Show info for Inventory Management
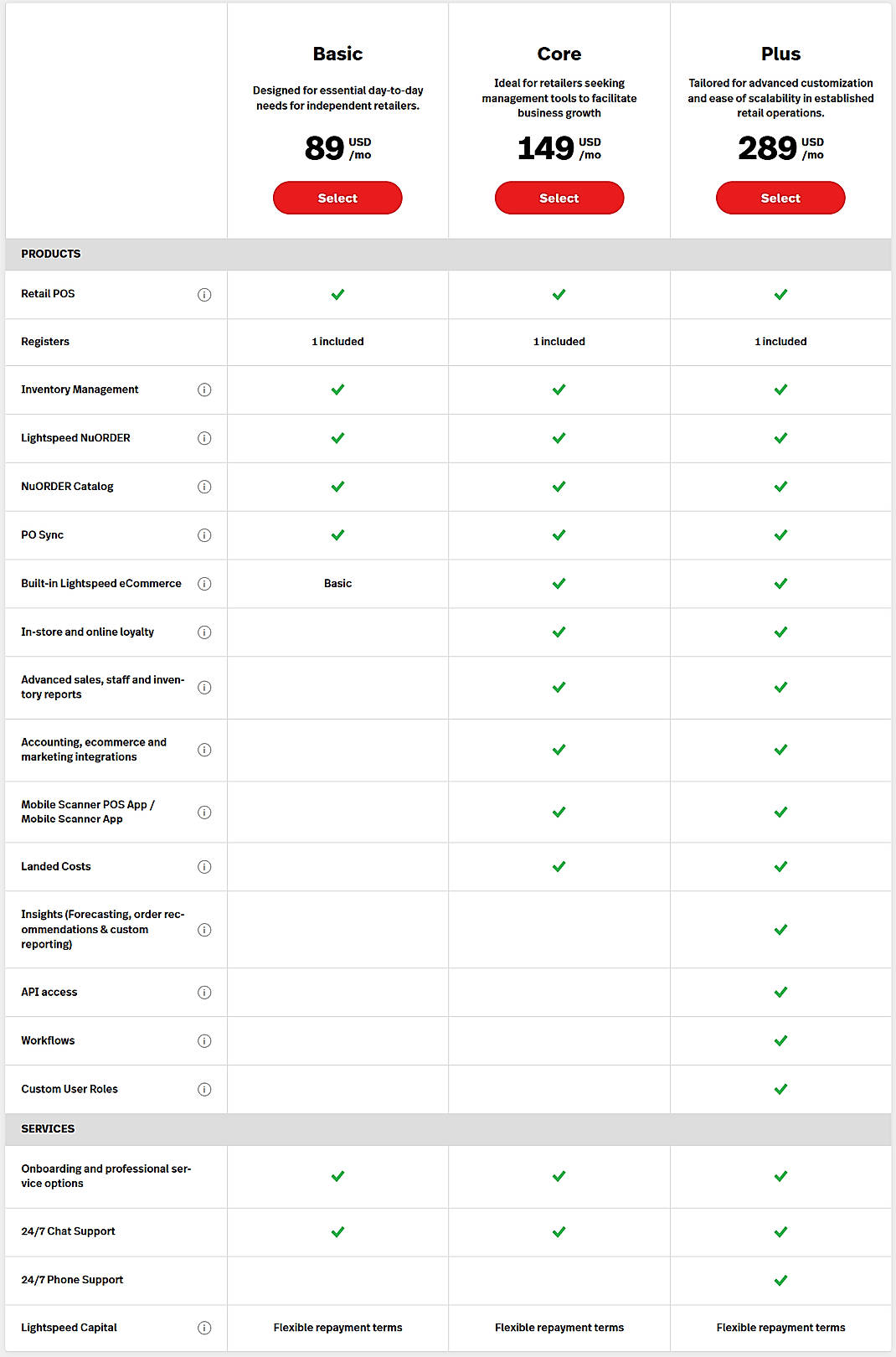The height and width of the screenshot is (1357, 896). [204, 390]
